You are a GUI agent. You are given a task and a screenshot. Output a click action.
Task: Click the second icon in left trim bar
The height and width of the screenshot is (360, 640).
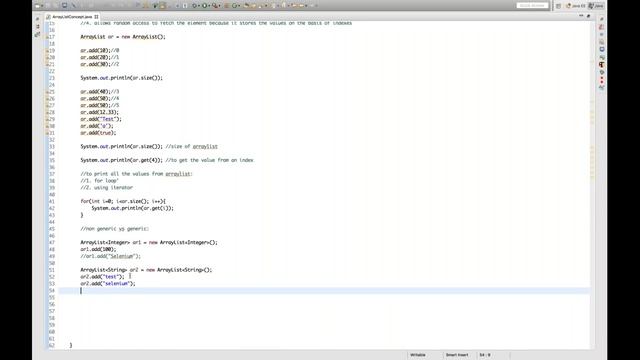click(x=38, y=27)
